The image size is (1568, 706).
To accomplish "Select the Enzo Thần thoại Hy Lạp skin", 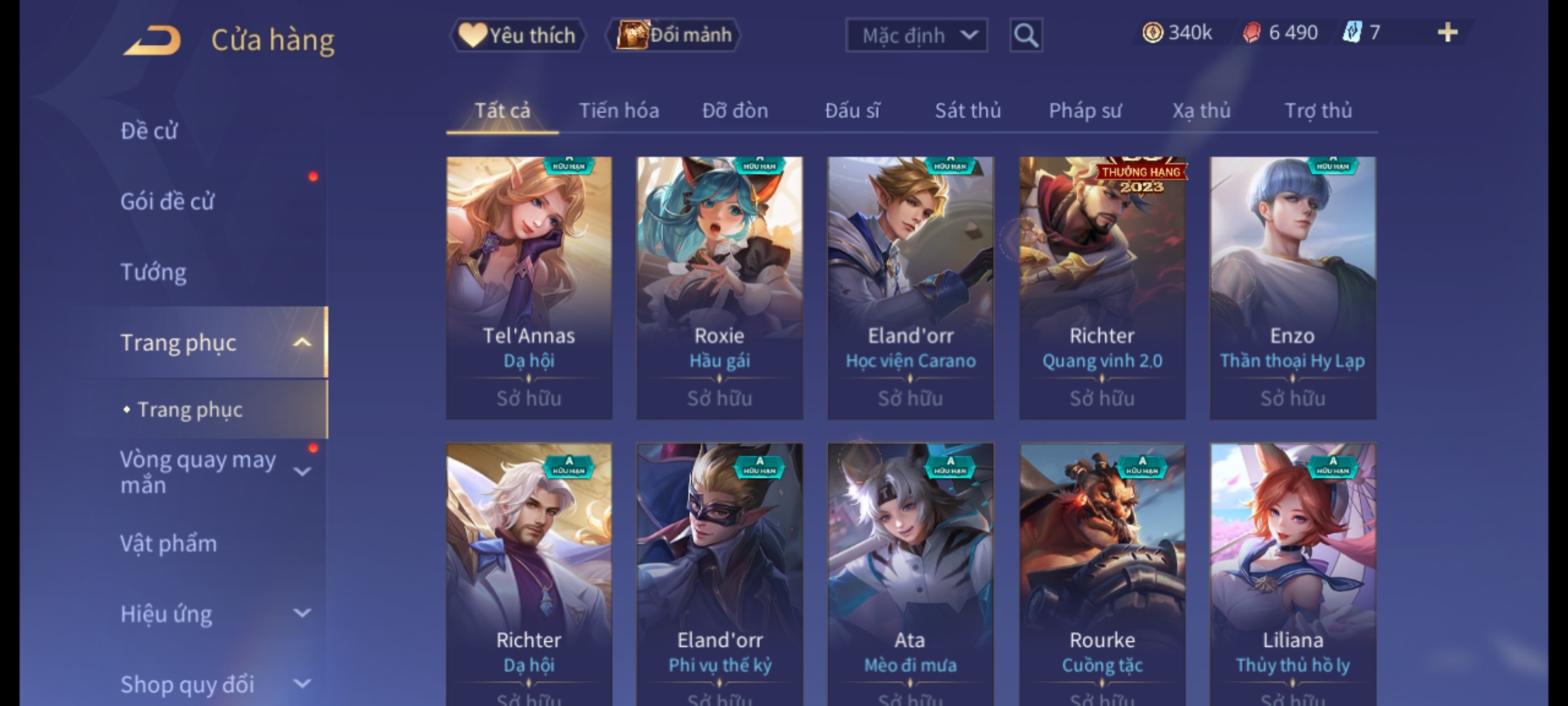I will pyautogui.click(x=1293, y=288).
